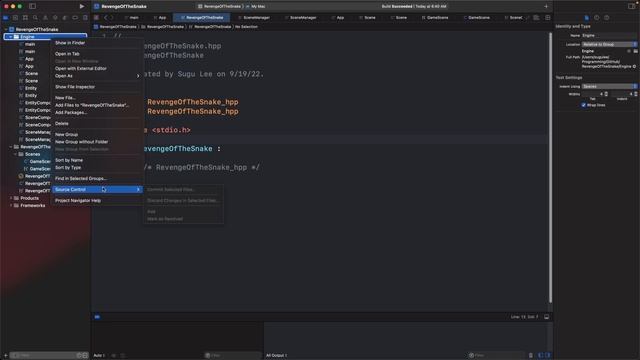Viewport: 640px width, 360px height.
Task: Toggle the inspectors panel button
Action: (632, 6)
